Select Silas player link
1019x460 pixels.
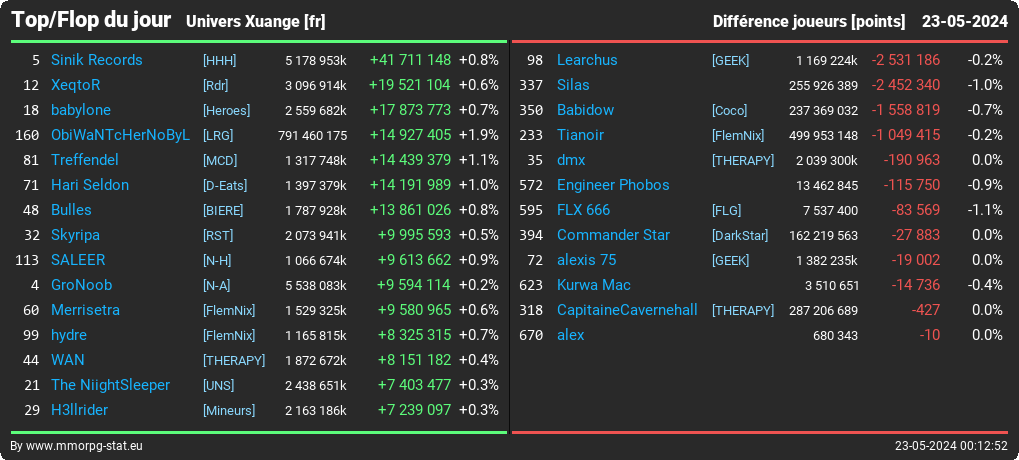(x=573, y=85)
